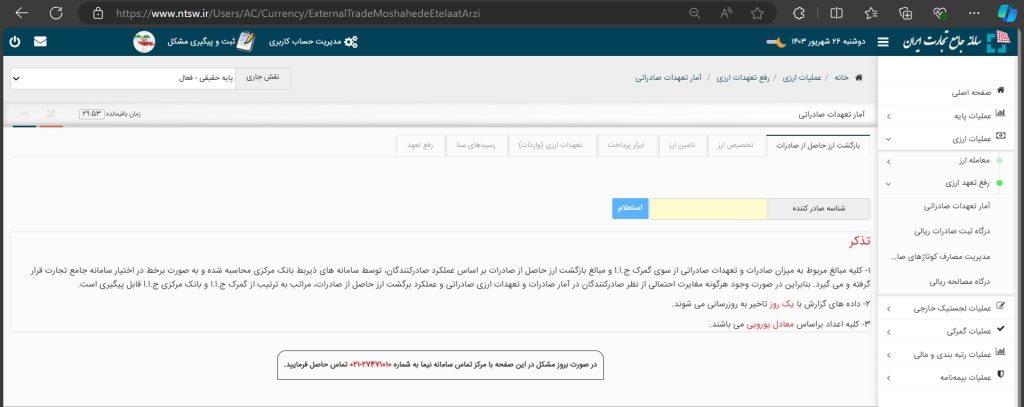Click the browser address bar URL
This screenshot has height=407, width=1024.
(297, 13)
